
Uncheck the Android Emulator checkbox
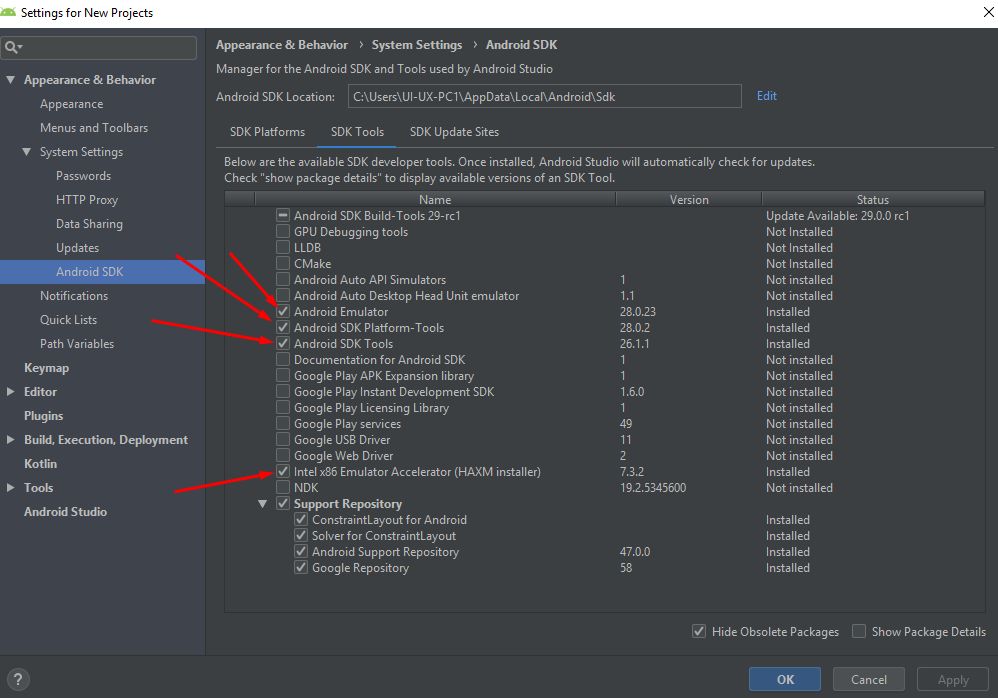(283, 311)
